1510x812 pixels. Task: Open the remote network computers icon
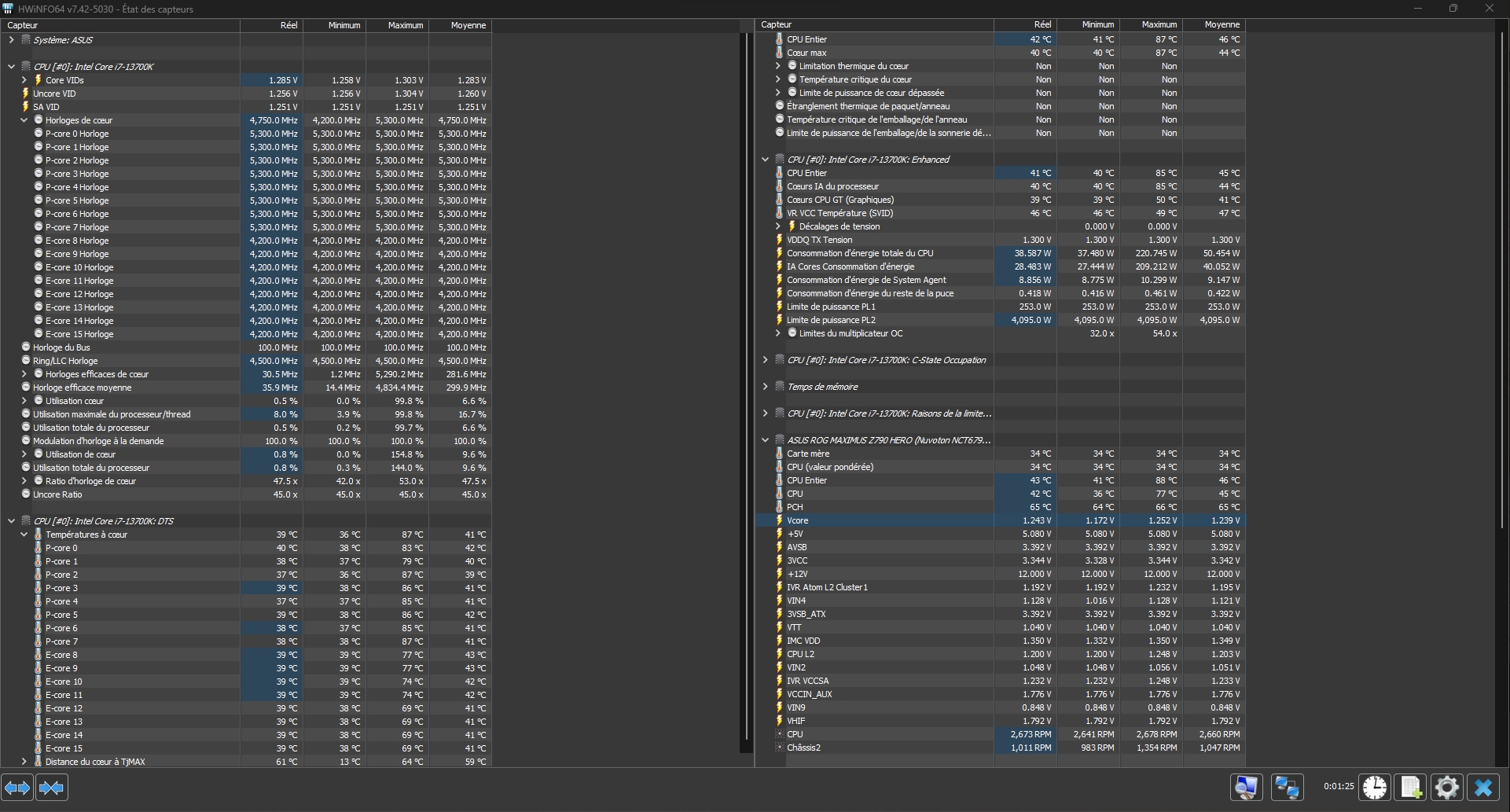[x=1287, y=787]
